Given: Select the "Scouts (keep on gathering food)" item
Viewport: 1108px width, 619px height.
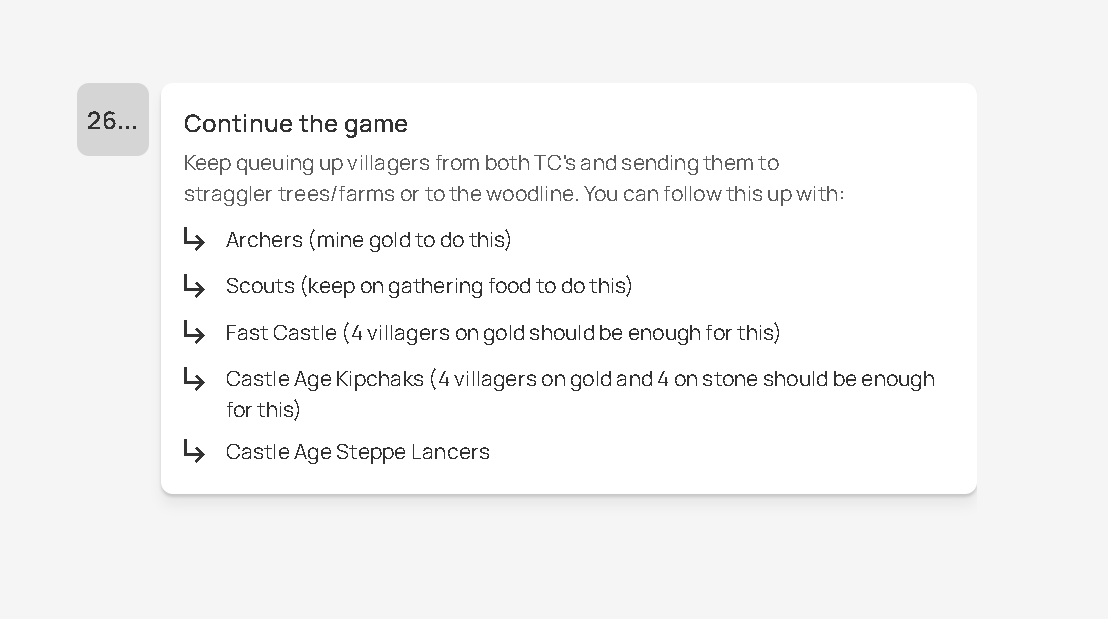Looking at the screenshot, I should (428, 286).
